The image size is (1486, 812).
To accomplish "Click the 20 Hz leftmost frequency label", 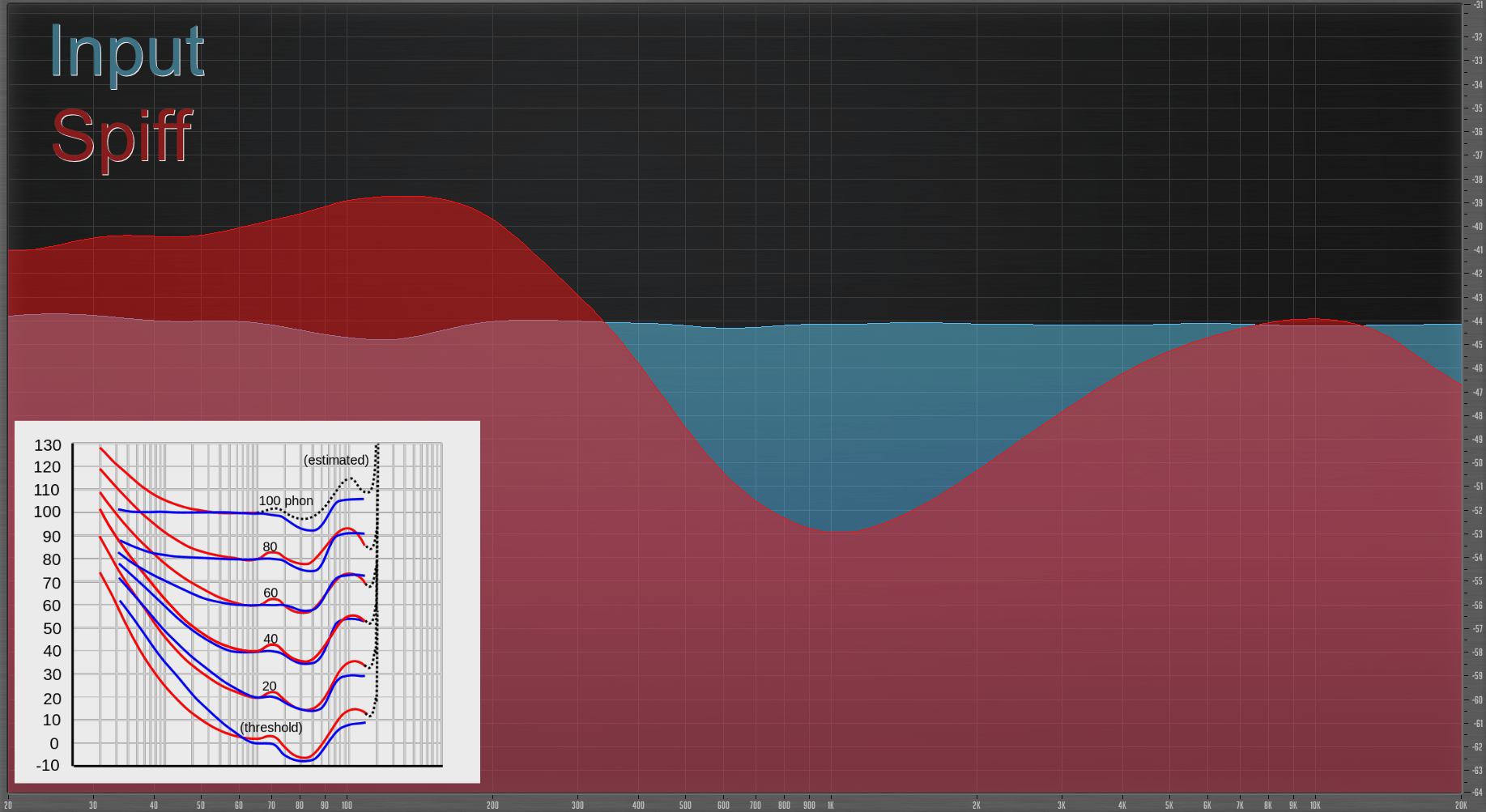I will pos(8,806).
